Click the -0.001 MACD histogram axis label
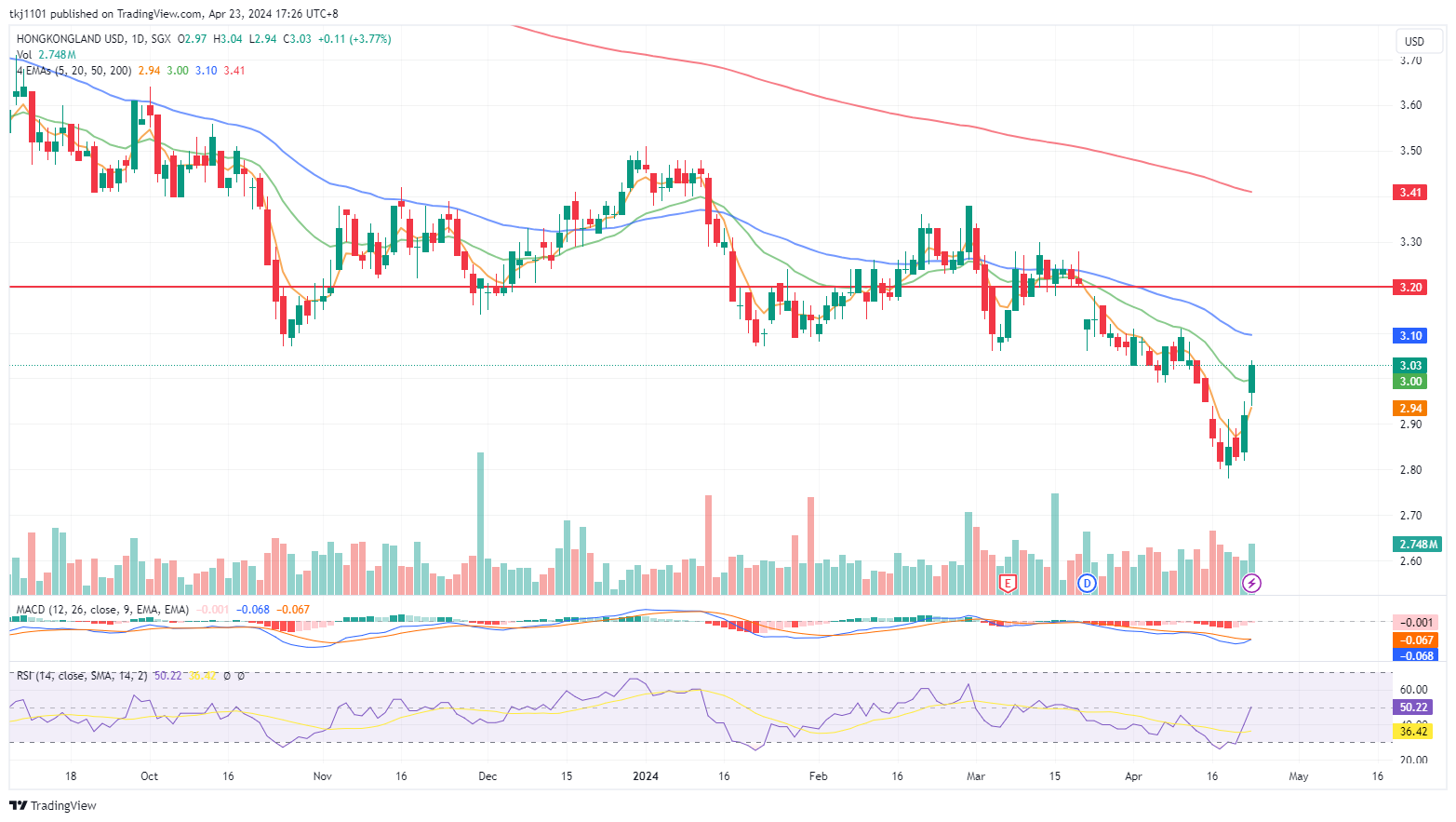 point(1415,623)
